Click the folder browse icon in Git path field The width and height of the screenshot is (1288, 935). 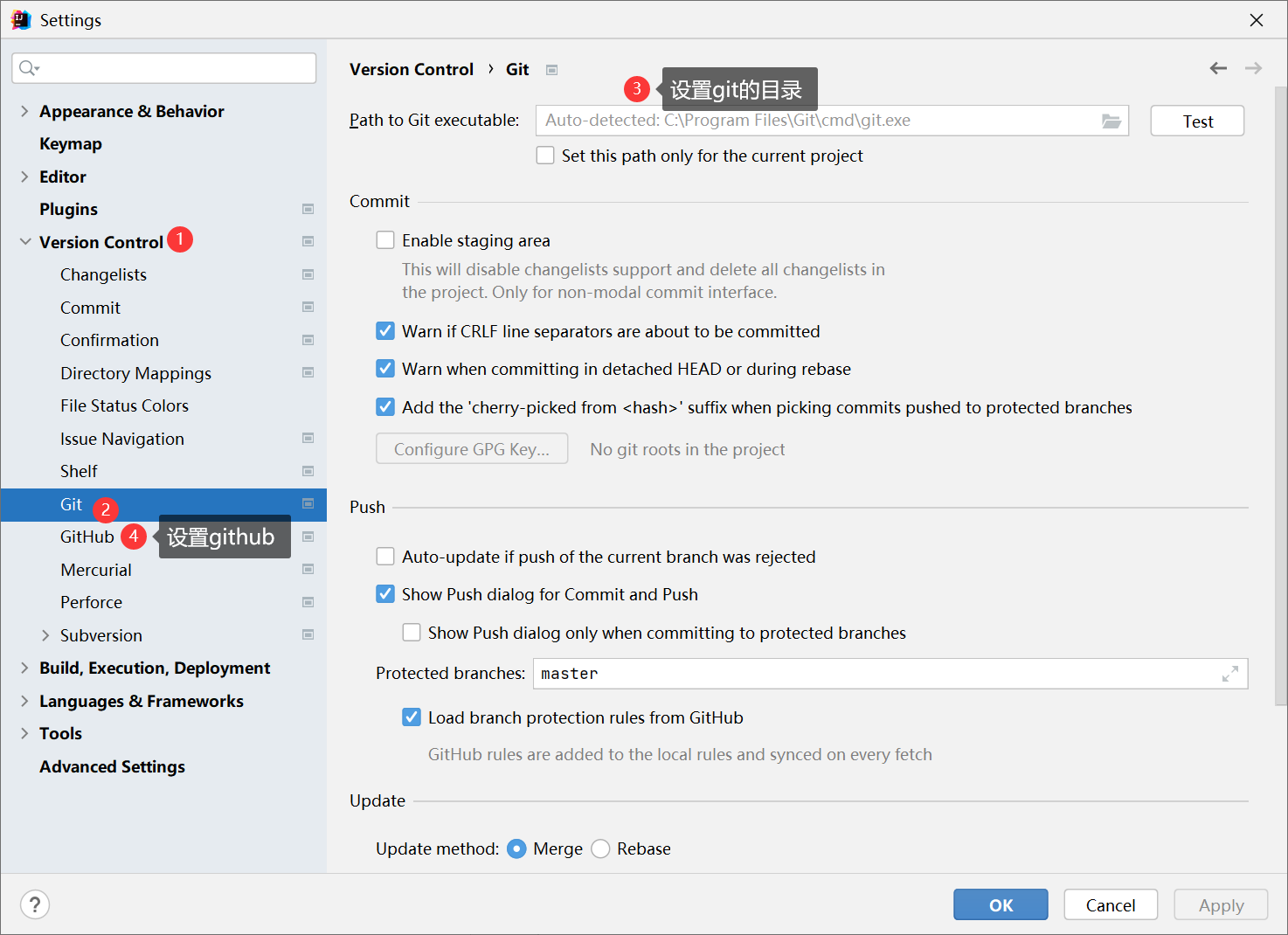pyautogui.click(x=1111, y=121)
